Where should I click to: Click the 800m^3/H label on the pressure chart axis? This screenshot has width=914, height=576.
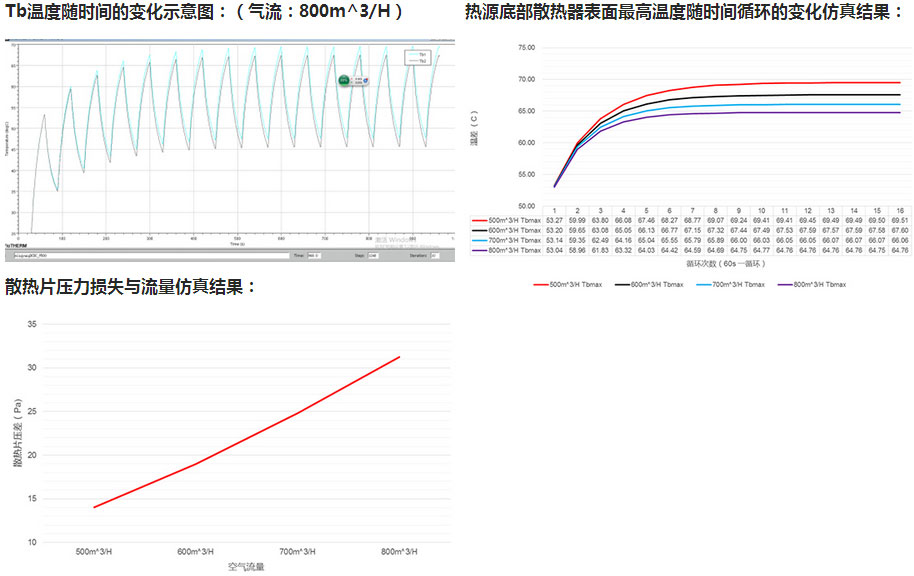[399, 552]
